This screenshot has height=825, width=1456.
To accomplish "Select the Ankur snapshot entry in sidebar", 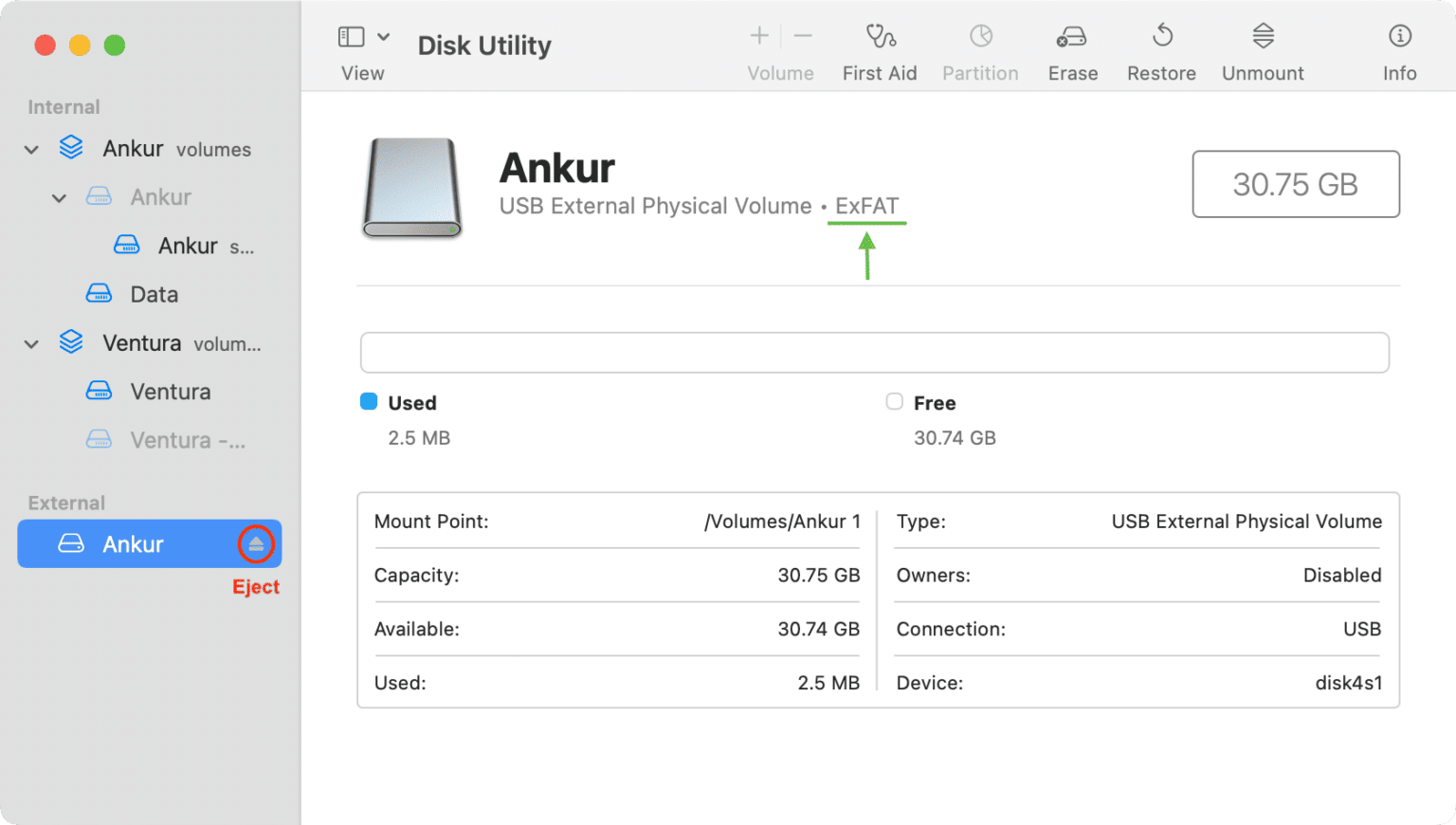I will (150, 246).
